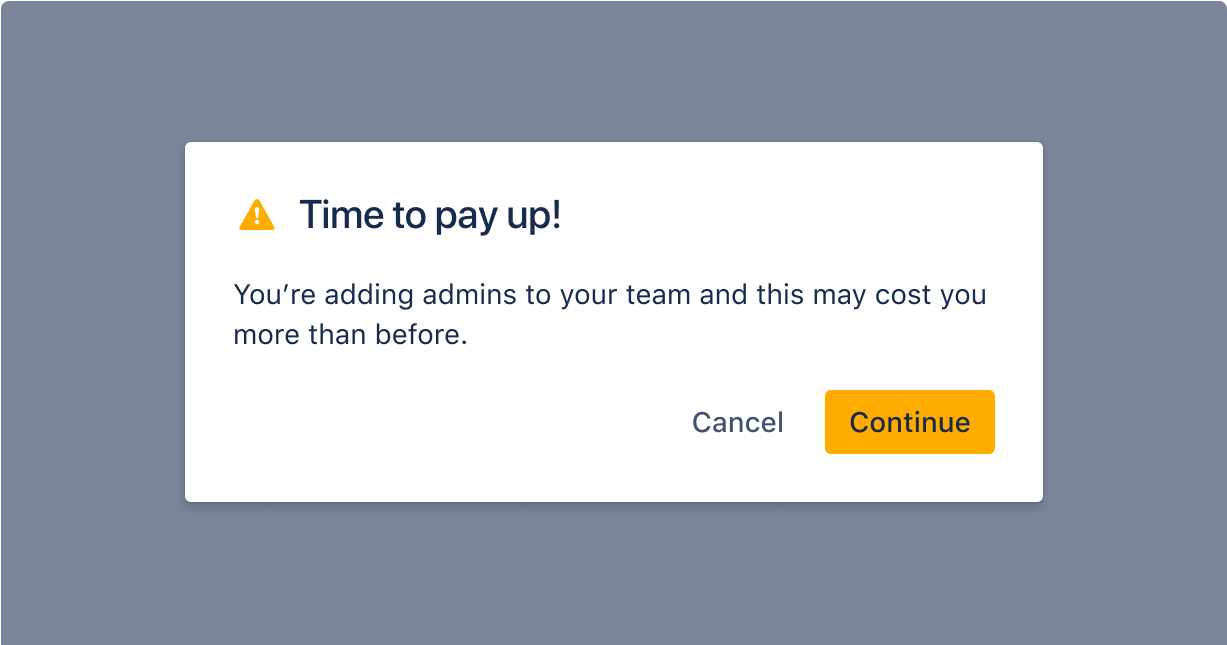
Task: Click the Continue button
Action: click(910, 422)
